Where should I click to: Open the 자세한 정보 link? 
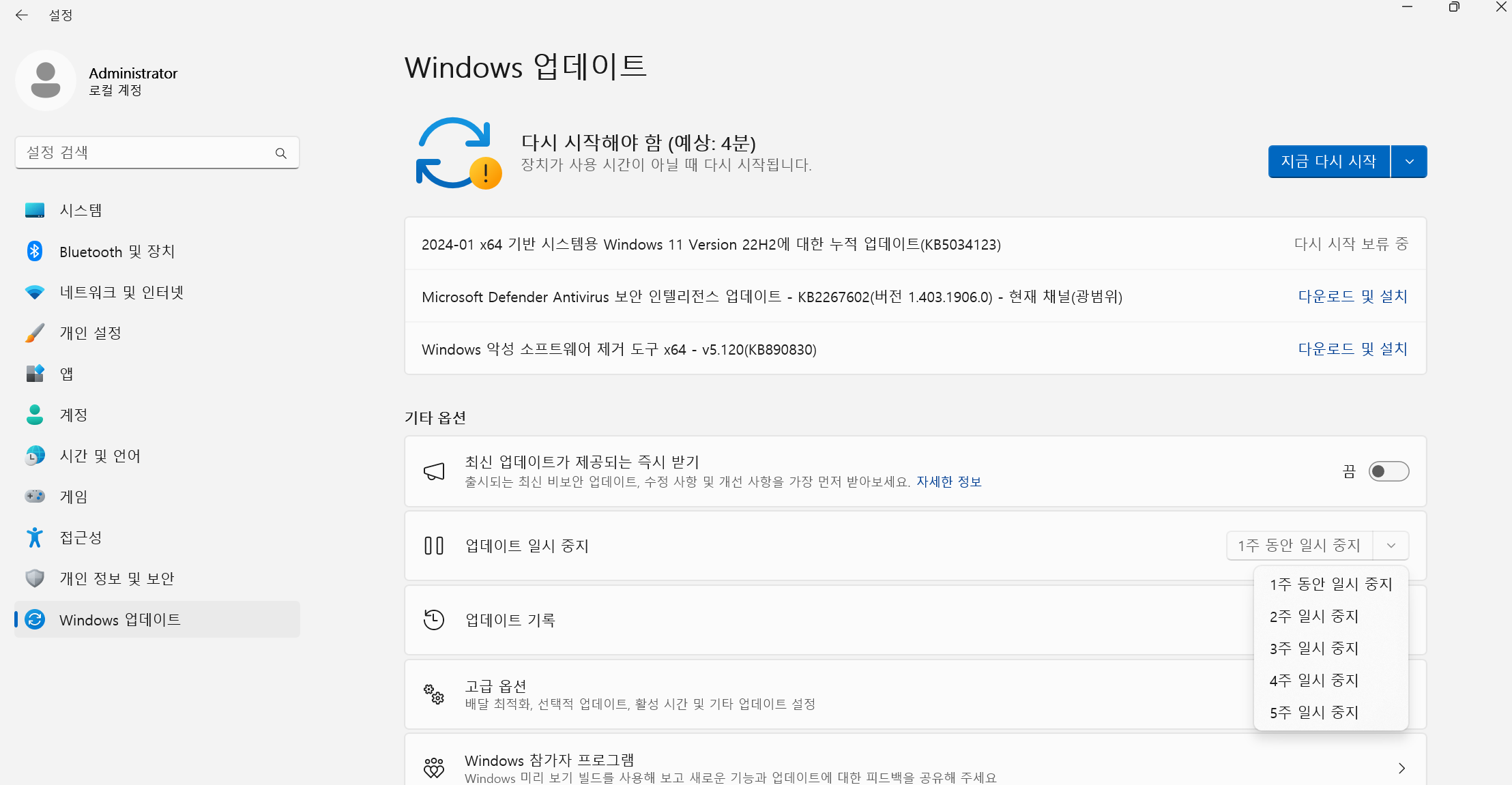(x=948, y=482)
